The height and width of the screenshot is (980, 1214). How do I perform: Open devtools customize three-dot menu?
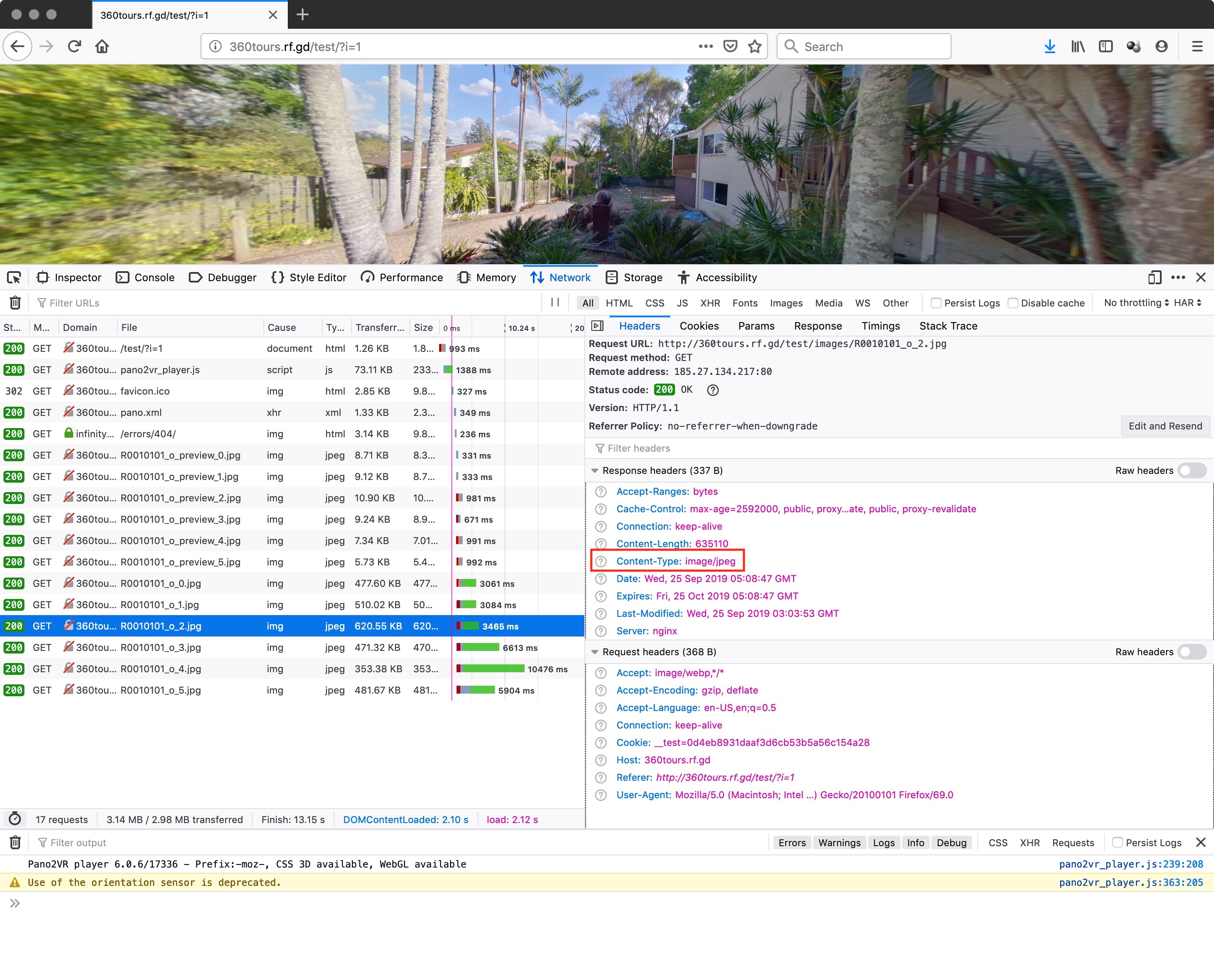(x=1178, y=277)
